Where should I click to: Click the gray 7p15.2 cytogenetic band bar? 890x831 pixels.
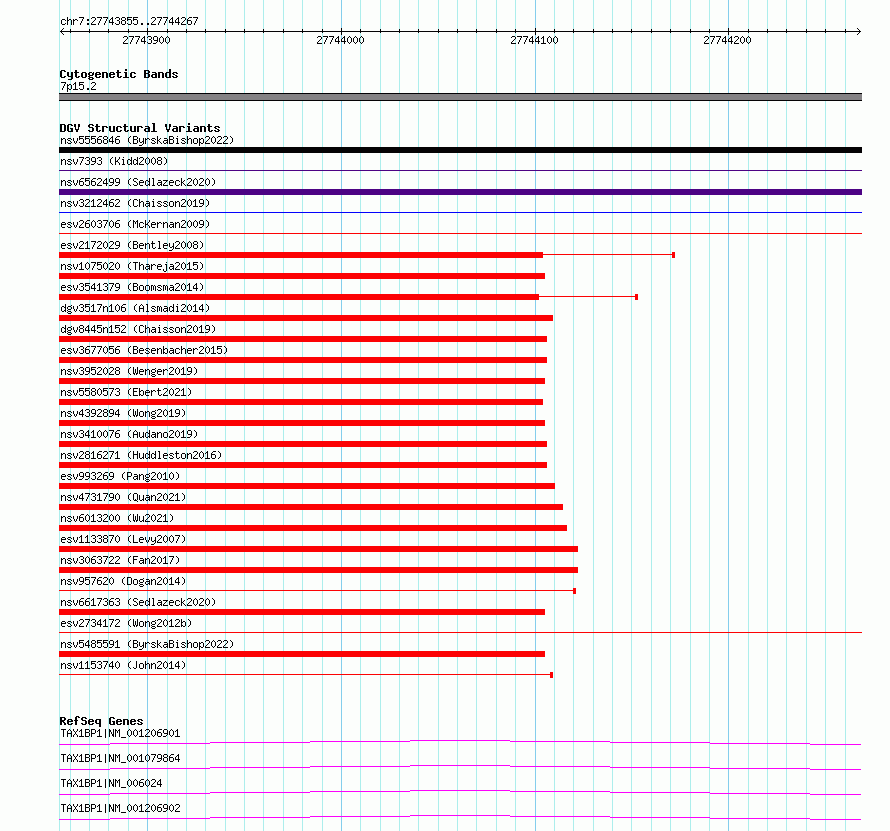click(x=460, y=97)
